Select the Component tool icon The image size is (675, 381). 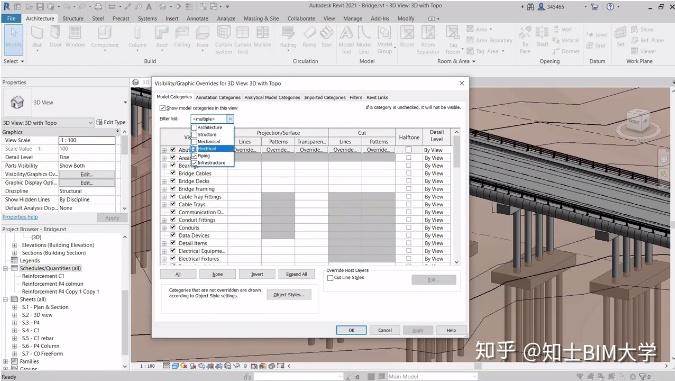click(x=105, y=33)
